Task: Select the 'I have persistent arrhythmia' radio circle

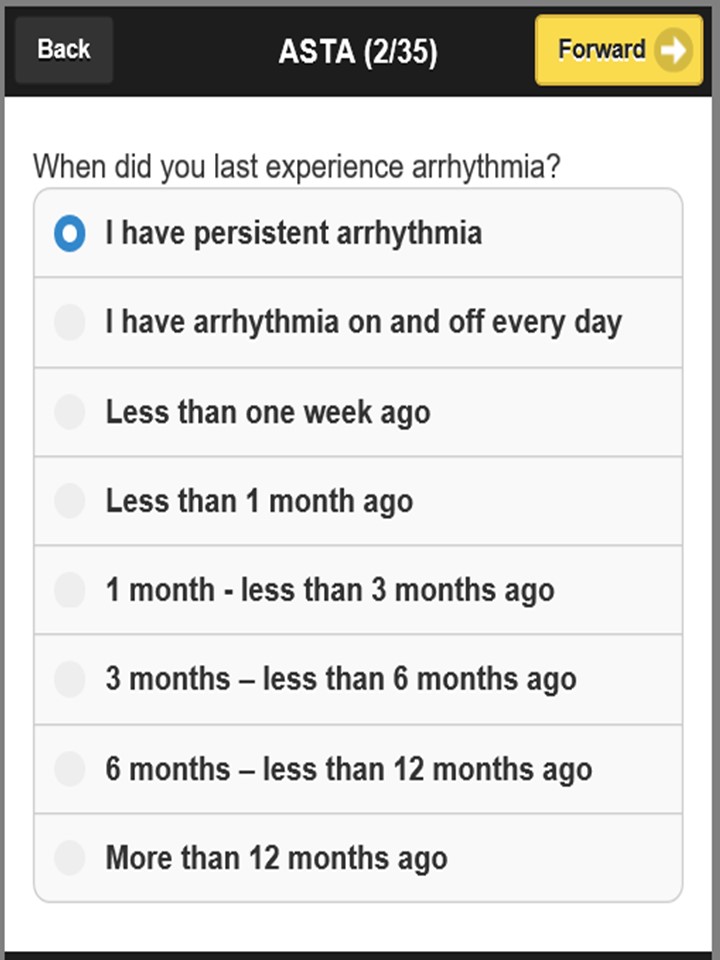Action: [69, 233]
